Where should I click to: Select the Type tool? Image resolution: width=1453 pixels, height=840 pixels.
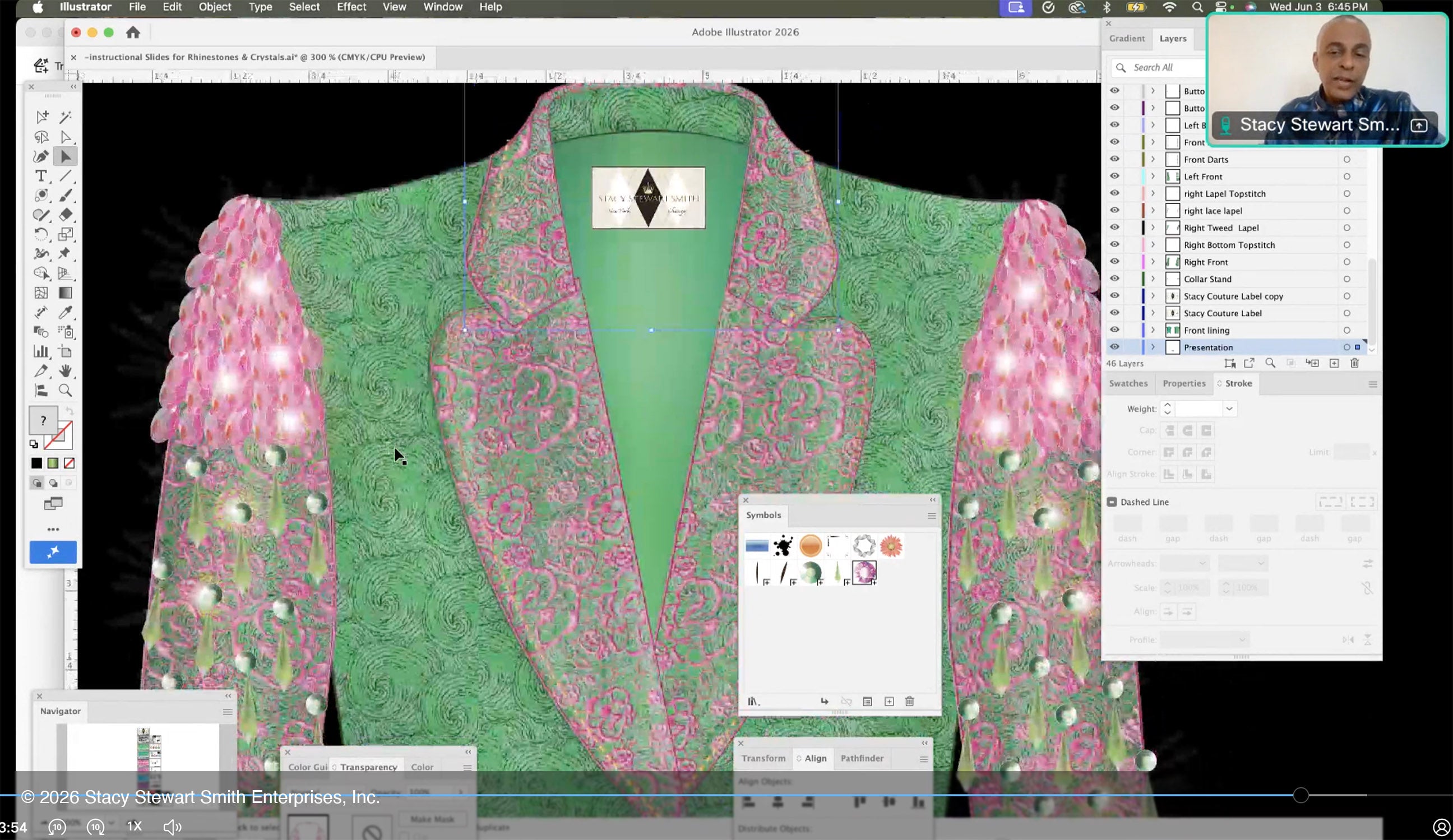click(41, 176)
